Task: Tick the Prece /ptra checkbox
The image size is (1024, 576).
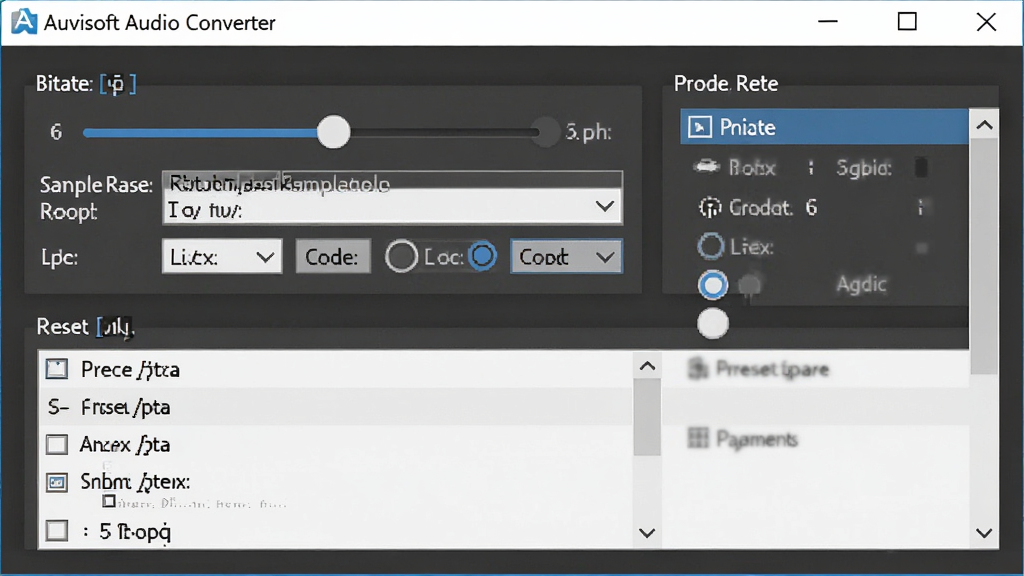Action: point(57,369)
